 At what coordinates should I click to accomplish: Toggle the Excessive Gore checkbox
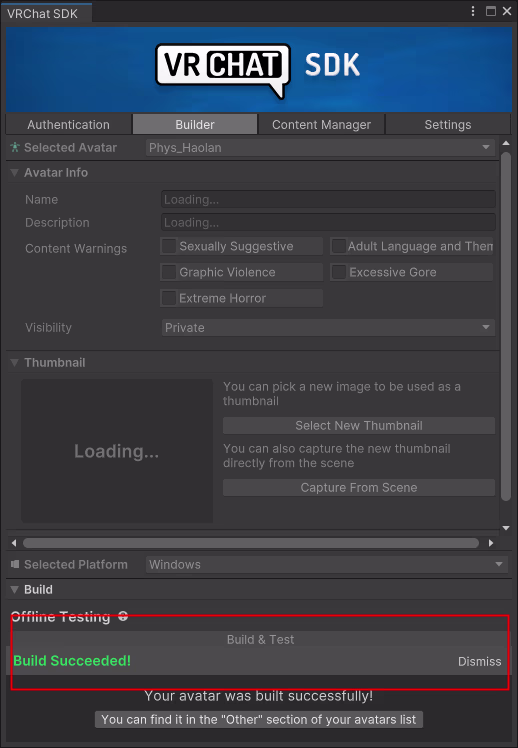point(339,272)
